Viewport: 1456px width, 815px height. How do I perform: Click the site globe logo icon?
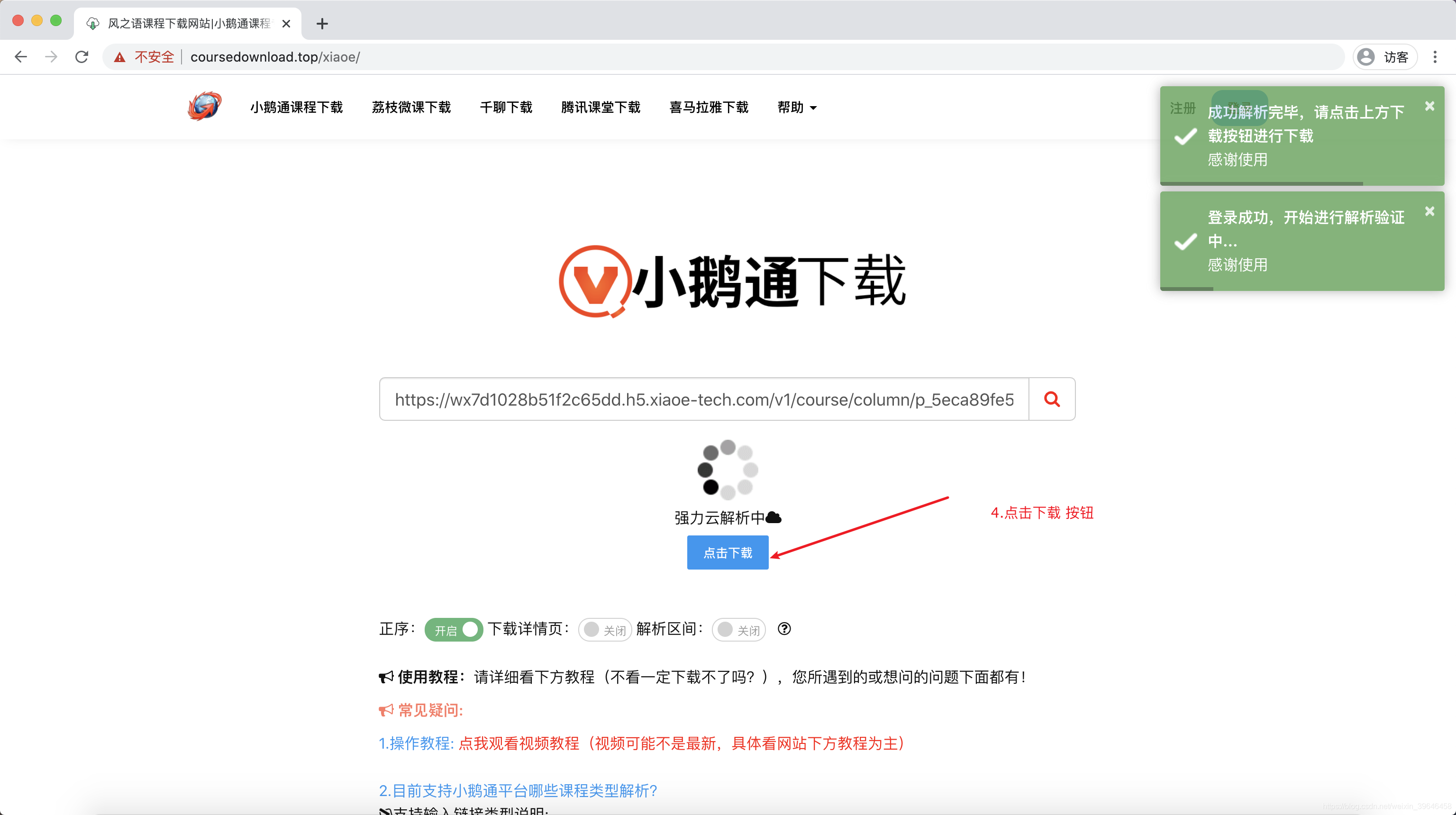pos(204,106)
